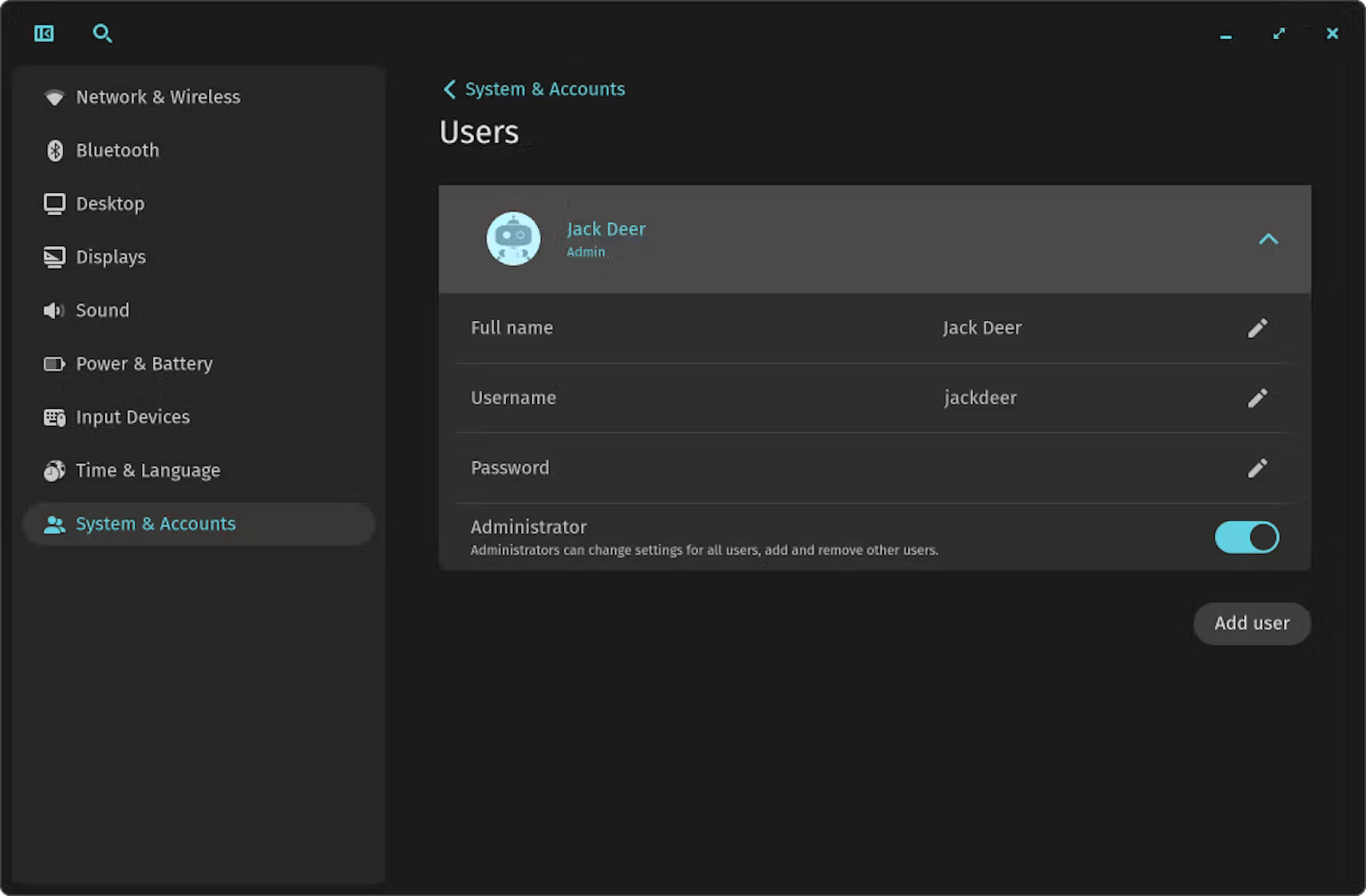The image size is (1366, 896).
Task: Click the Network & Wireless Wi-Fi icon
Action: click(54, 97)
